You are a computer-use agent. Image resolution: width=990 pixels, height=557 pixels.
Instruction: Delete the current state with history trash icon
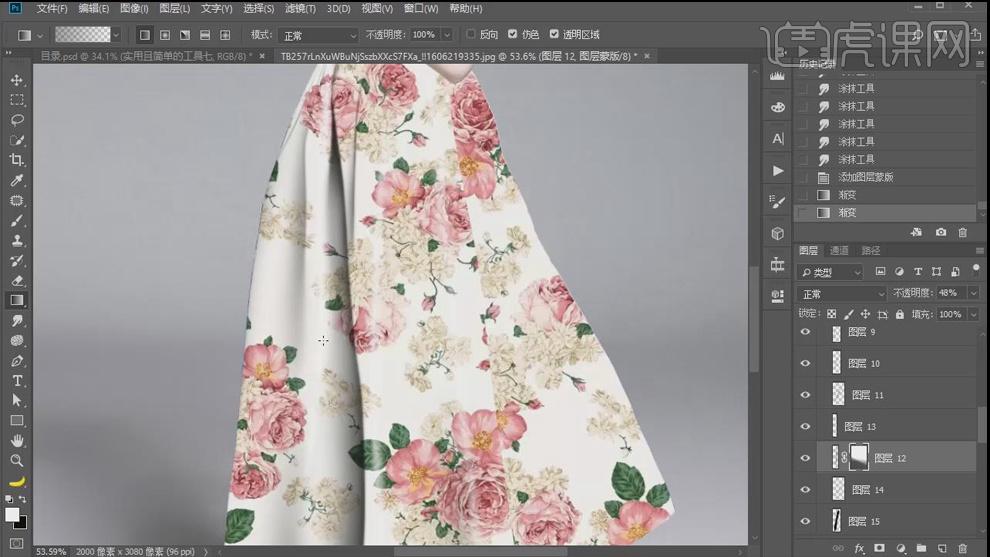click(x=962, y=232)
